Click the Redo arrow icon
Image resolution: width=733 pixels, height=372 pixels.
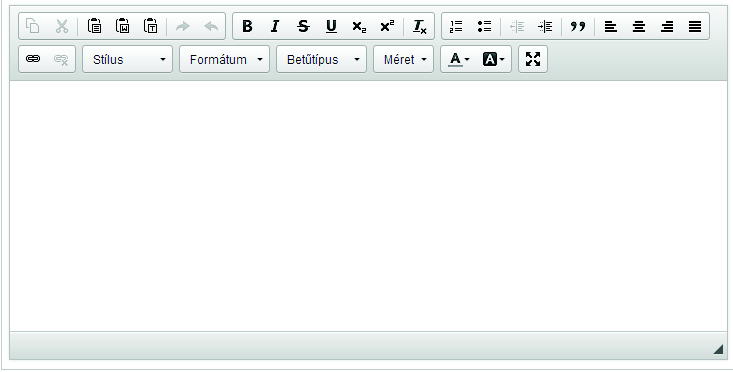pyautogui.click(x=183, y=26)
